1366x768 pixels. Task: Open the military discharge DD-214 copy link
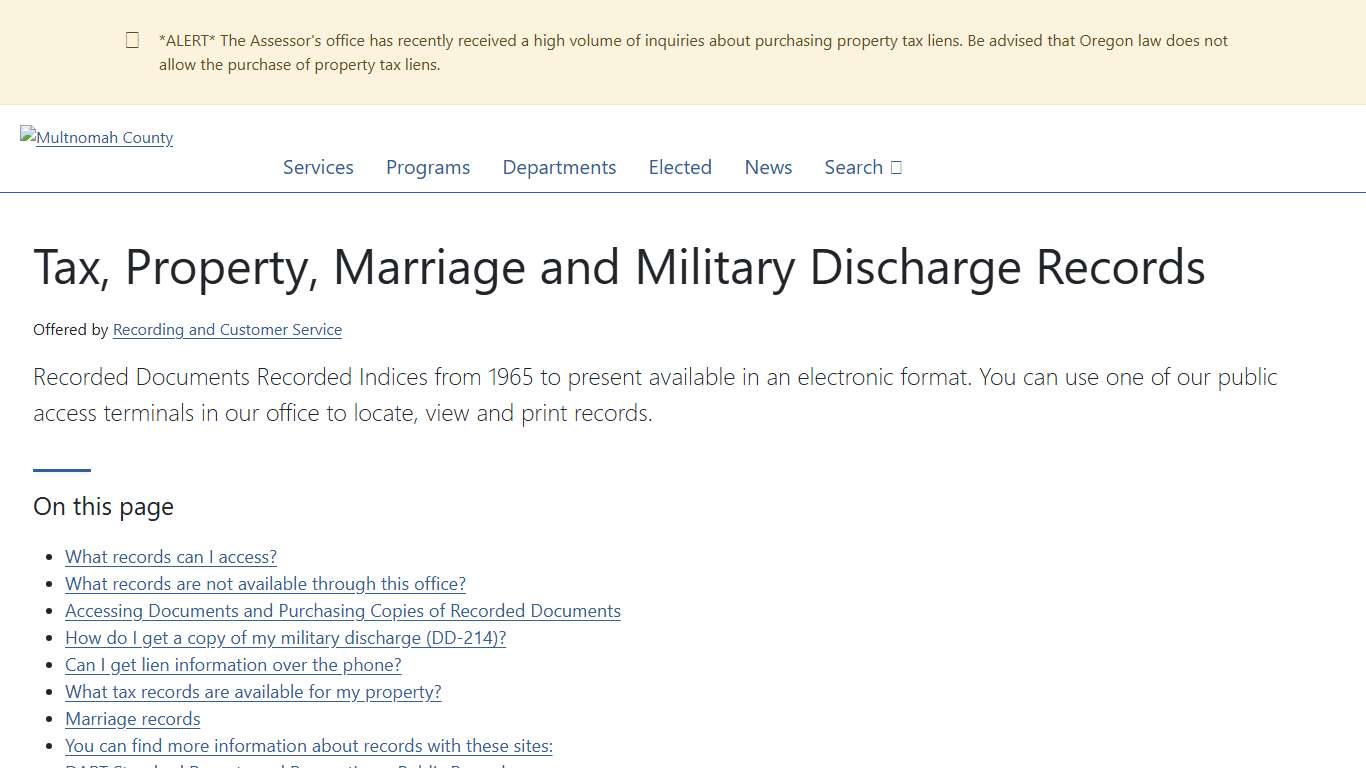[285, 637]
